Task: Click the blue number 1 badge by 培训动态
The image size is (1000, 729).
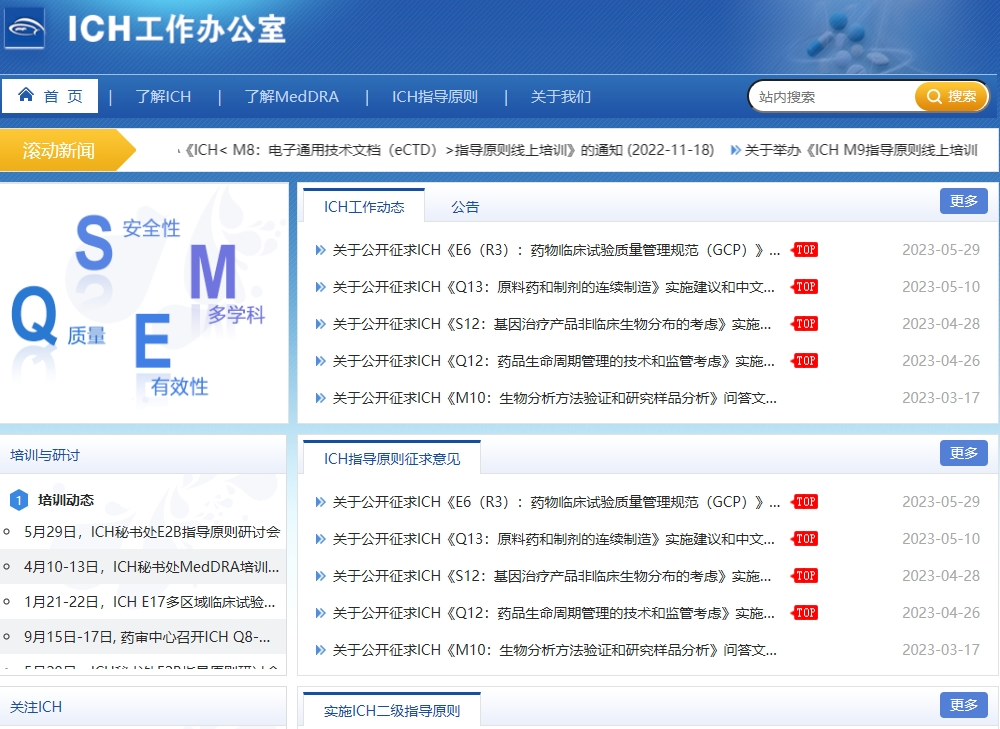Action: pos(18,500)
